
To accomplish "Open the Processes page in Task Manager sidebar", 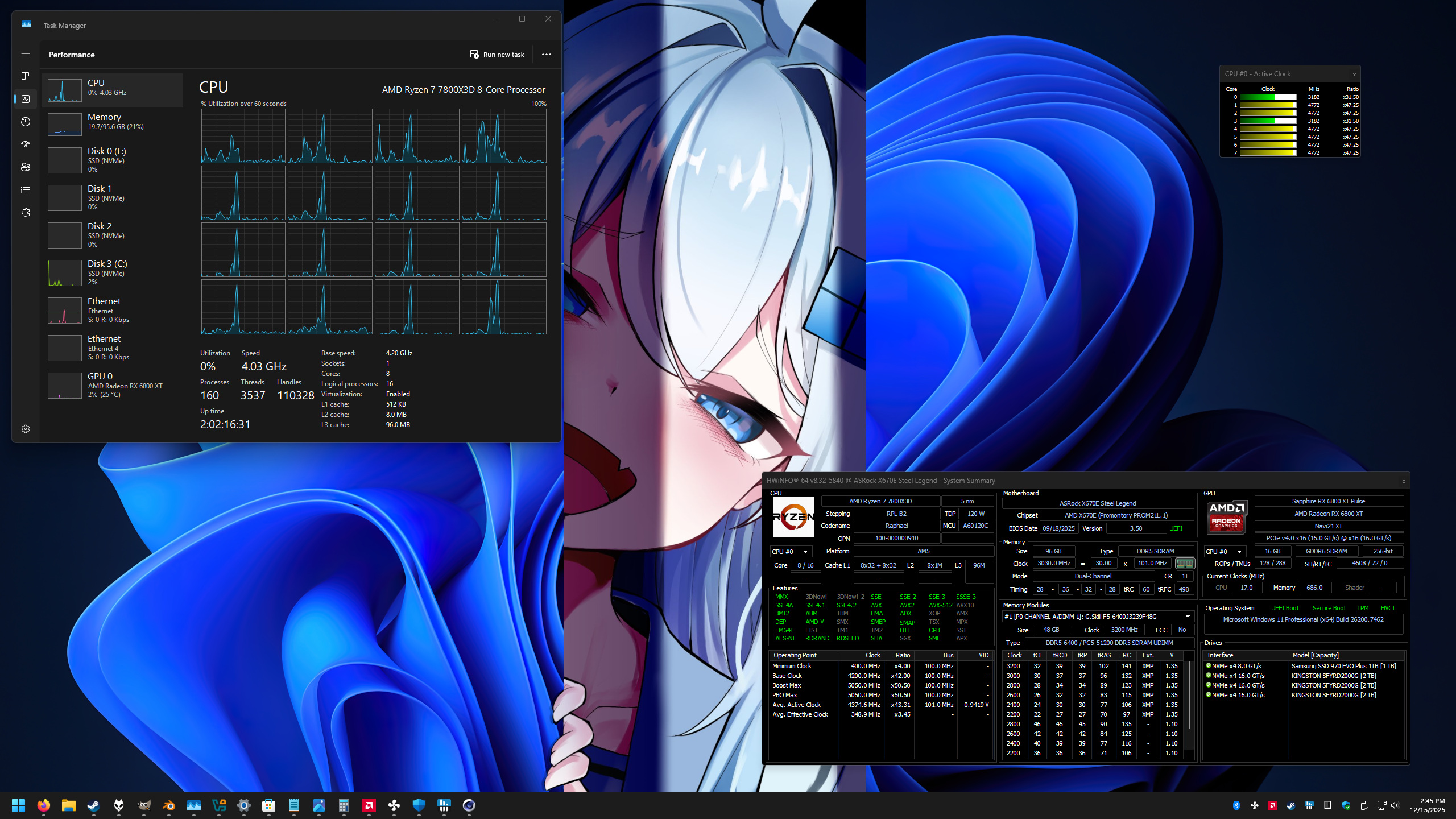I will (26, 76).
